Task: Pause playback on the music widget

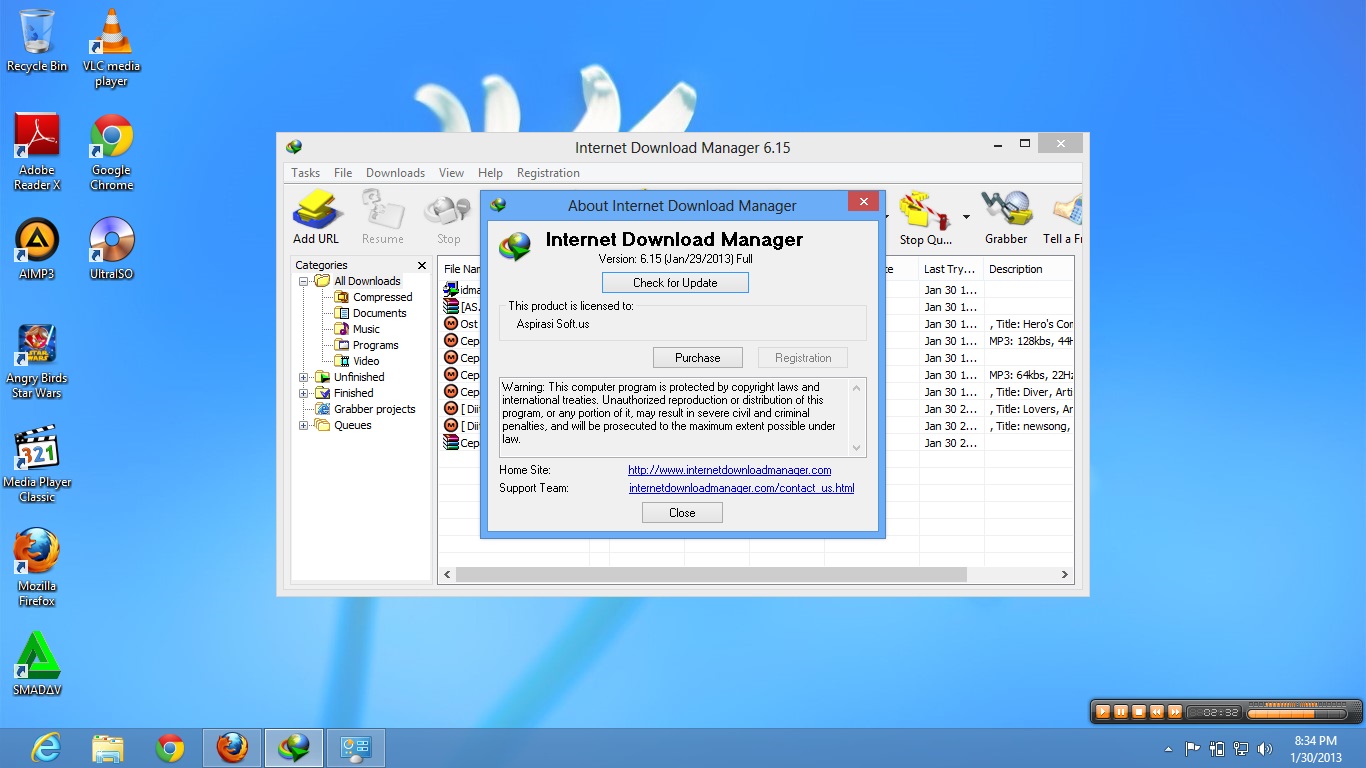Action: pos(1121,712)
